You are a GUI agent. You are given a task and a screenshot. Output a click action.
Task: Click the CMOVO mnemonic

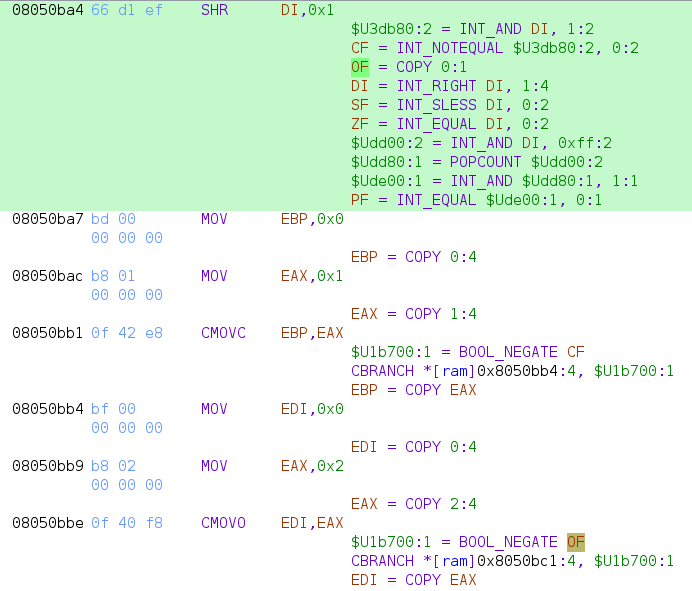coord(223,523)
